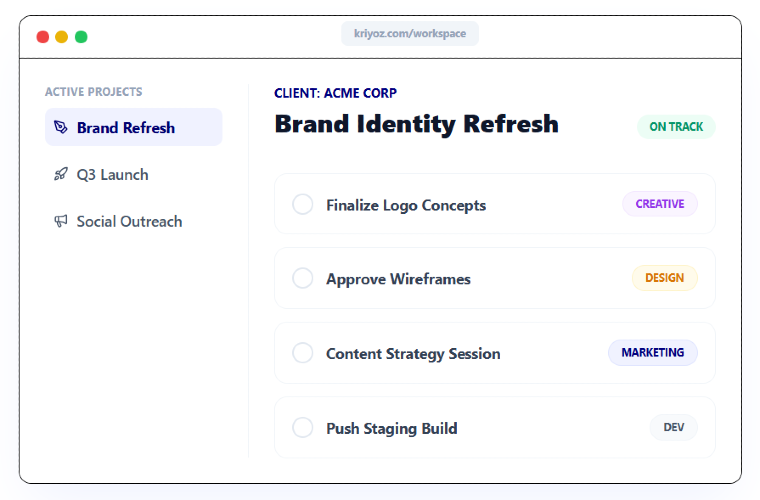Open the Brand Refresh project
This screenshot has width=760, height=500.
126,127
